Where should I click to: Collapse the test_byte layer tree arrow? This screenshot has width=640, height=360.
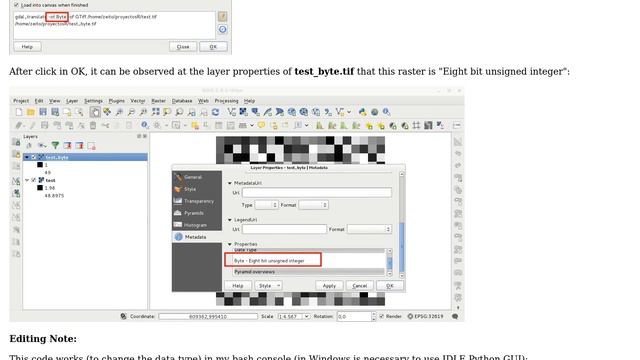(27, 157)
